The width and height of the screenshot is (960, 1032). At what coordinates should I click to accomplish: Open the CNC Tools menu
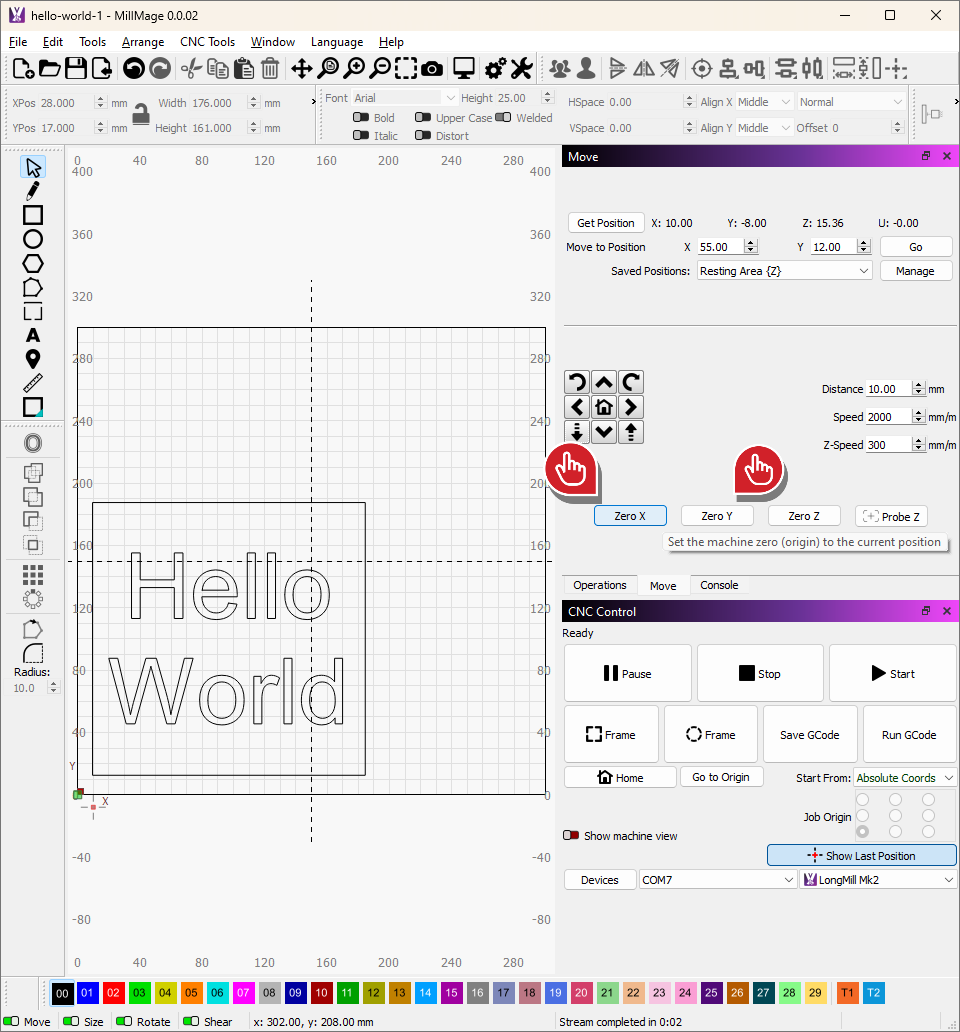[x=207, y=42]
